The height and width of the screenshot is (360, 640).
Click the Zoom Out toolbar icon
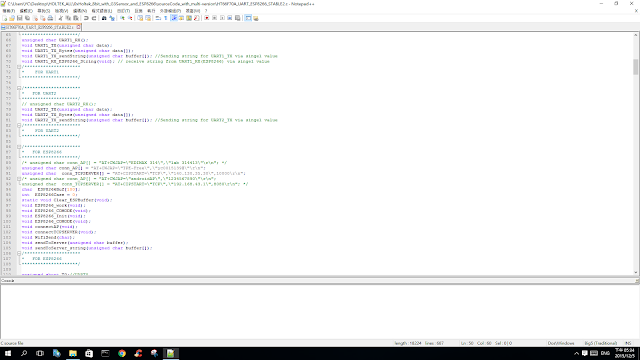pos(130,18)
